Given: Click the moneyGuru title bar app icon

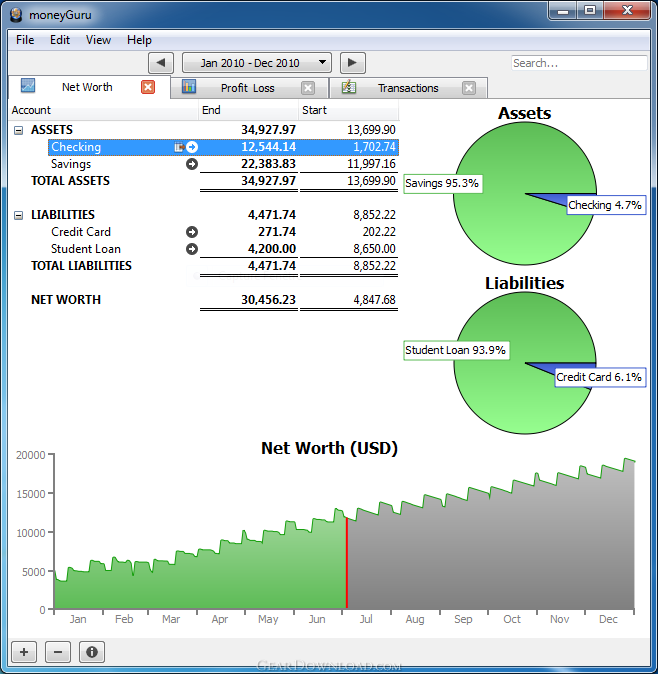Looking at the screenshot, I should (16, 15).
